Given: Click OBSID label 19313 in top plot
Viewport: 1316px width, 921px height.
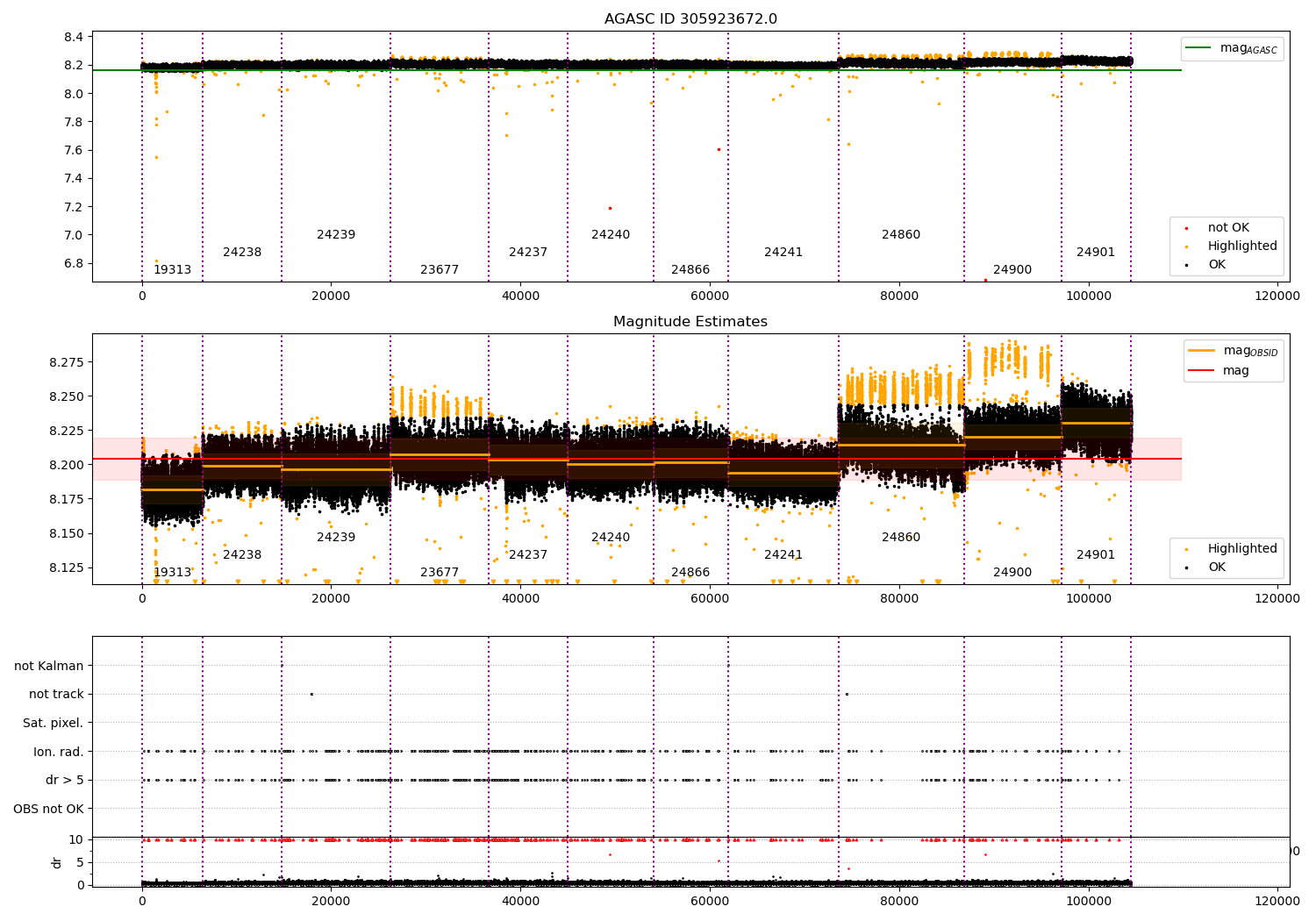Looking at the screenshot, I should click(x=172, y=270).
